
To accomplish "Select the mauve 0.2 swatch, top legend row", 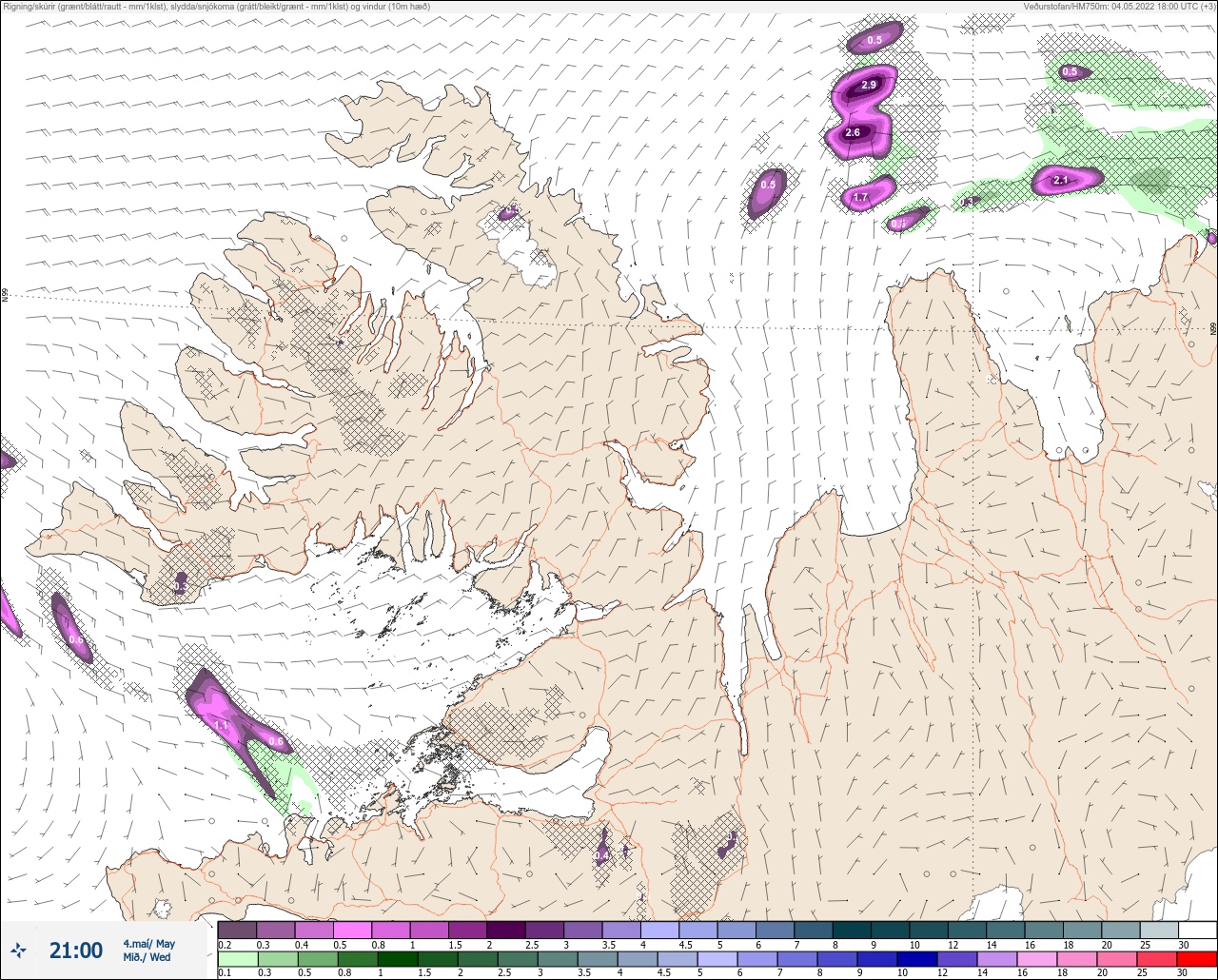I will coord(237,930).
